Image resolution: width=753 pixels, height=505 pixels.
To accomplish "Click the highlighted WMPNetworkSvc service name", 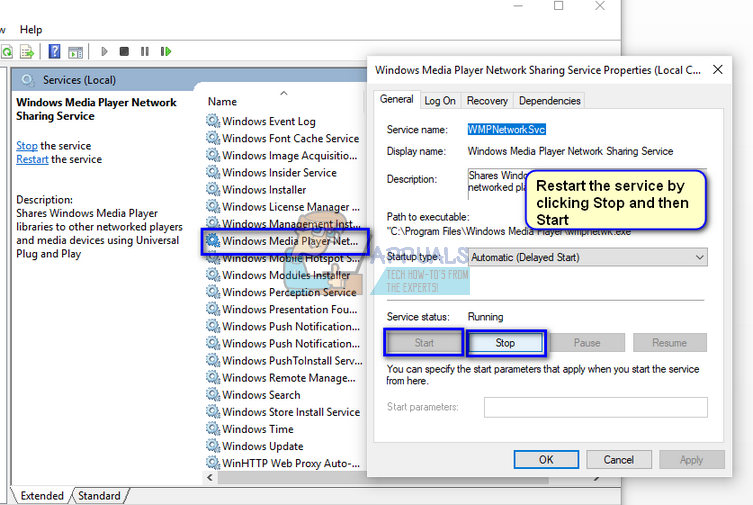I will coord(507,129).
